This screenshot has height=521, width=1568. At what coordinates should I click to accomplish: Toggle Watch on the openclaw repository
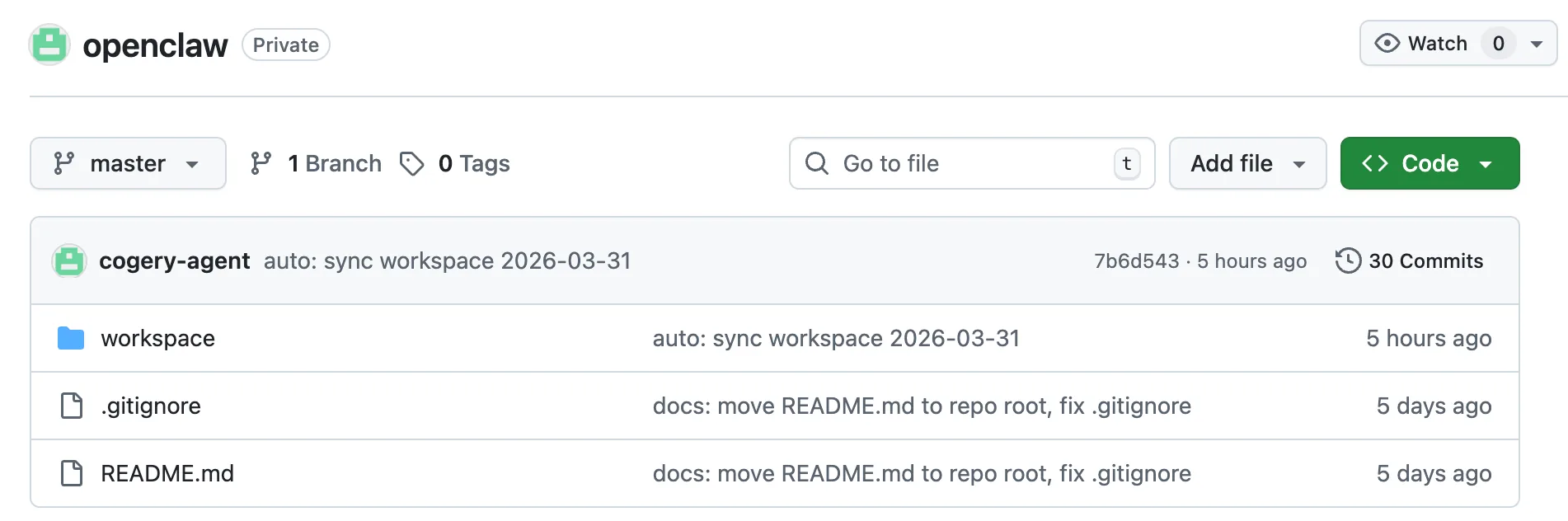tap(1422, 44)
